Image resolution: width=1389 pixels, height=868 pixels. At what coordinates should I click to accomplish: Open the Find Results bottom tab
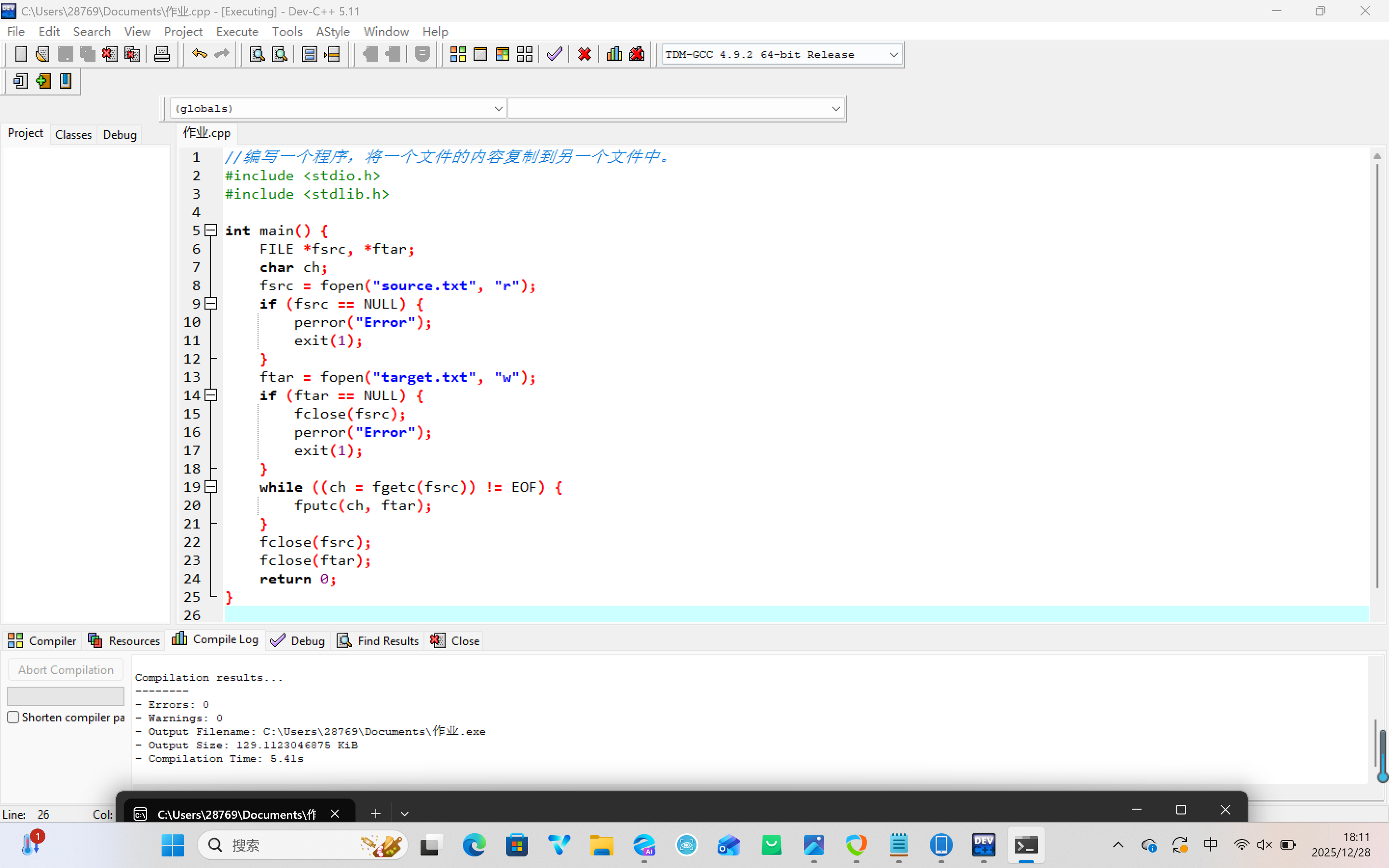tap(378, 641)
